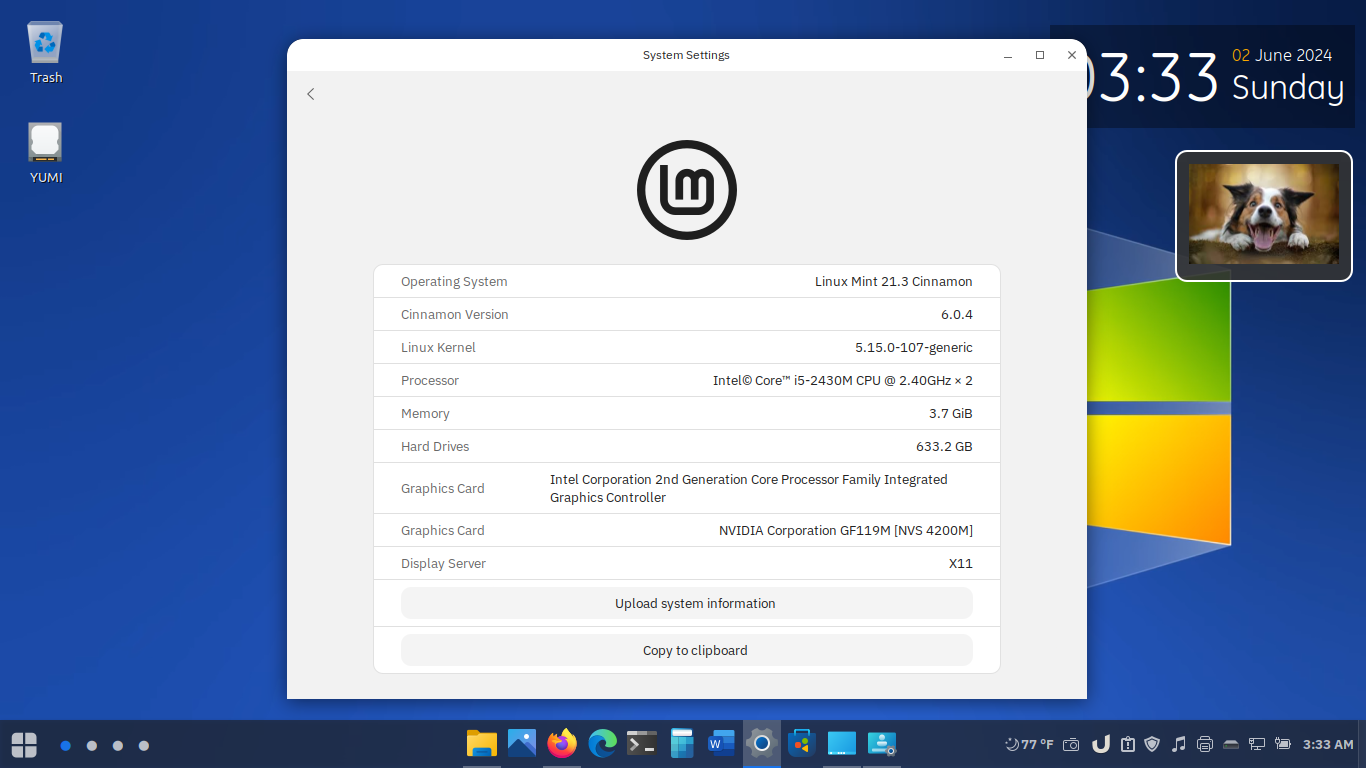Launch Microsoft Edge from the taskbar
The height and width of the screenshot is (768, 1366).
(x=602, y=743)
